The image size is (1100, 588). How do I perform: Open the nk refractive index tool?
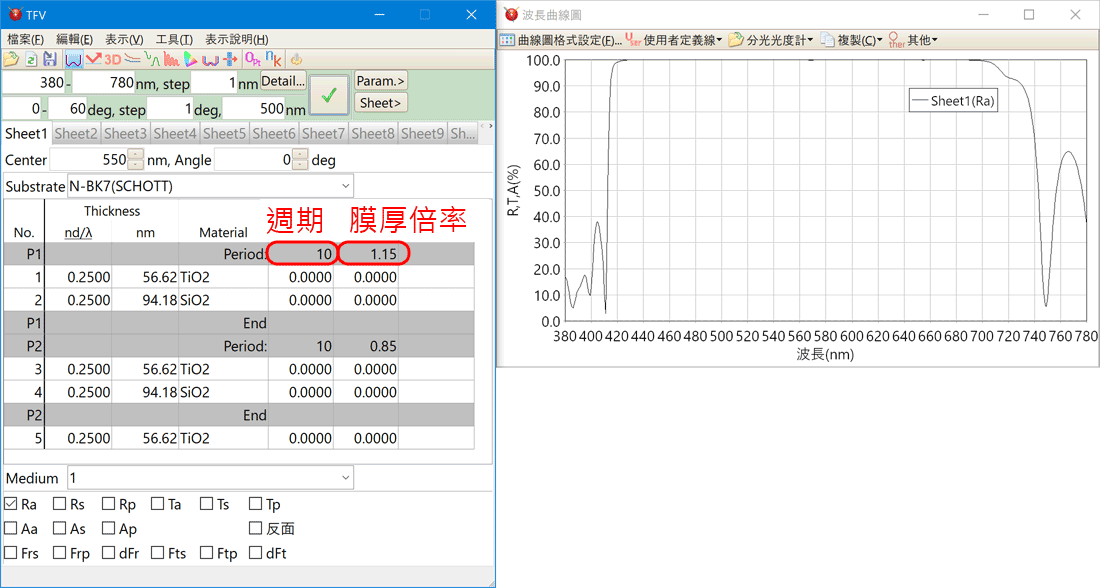(x=272, y=59)
